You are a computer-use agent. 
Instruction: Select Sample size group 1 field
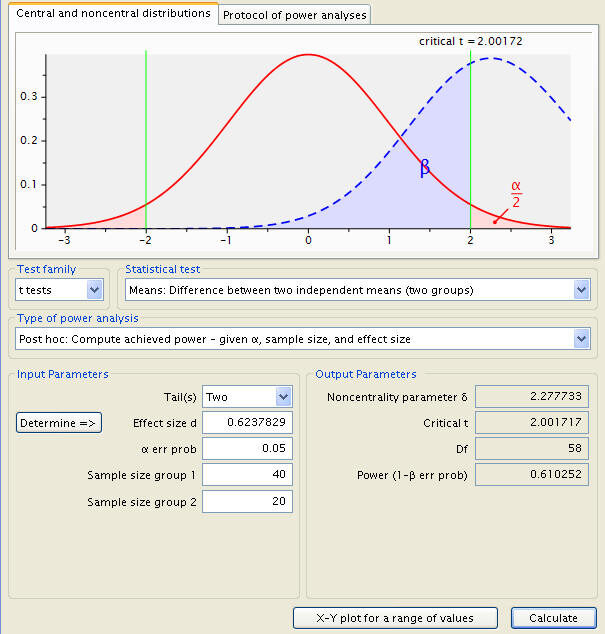[x=248, y=474]
